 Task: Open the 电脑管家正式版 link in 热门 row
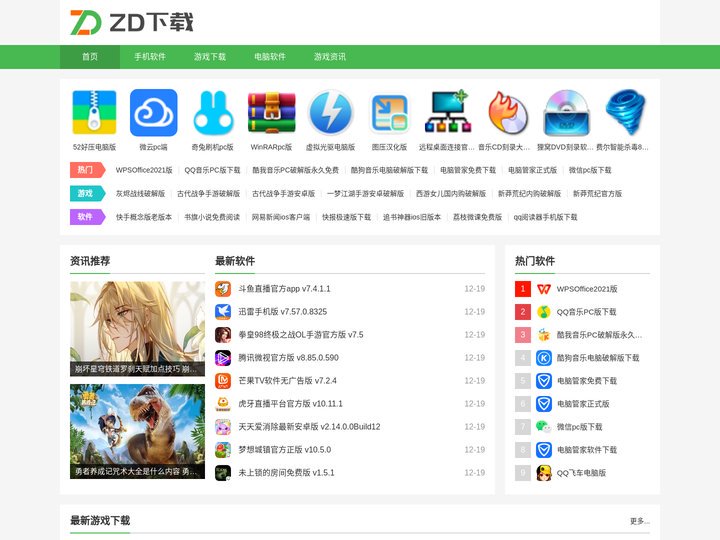point(532,170)
